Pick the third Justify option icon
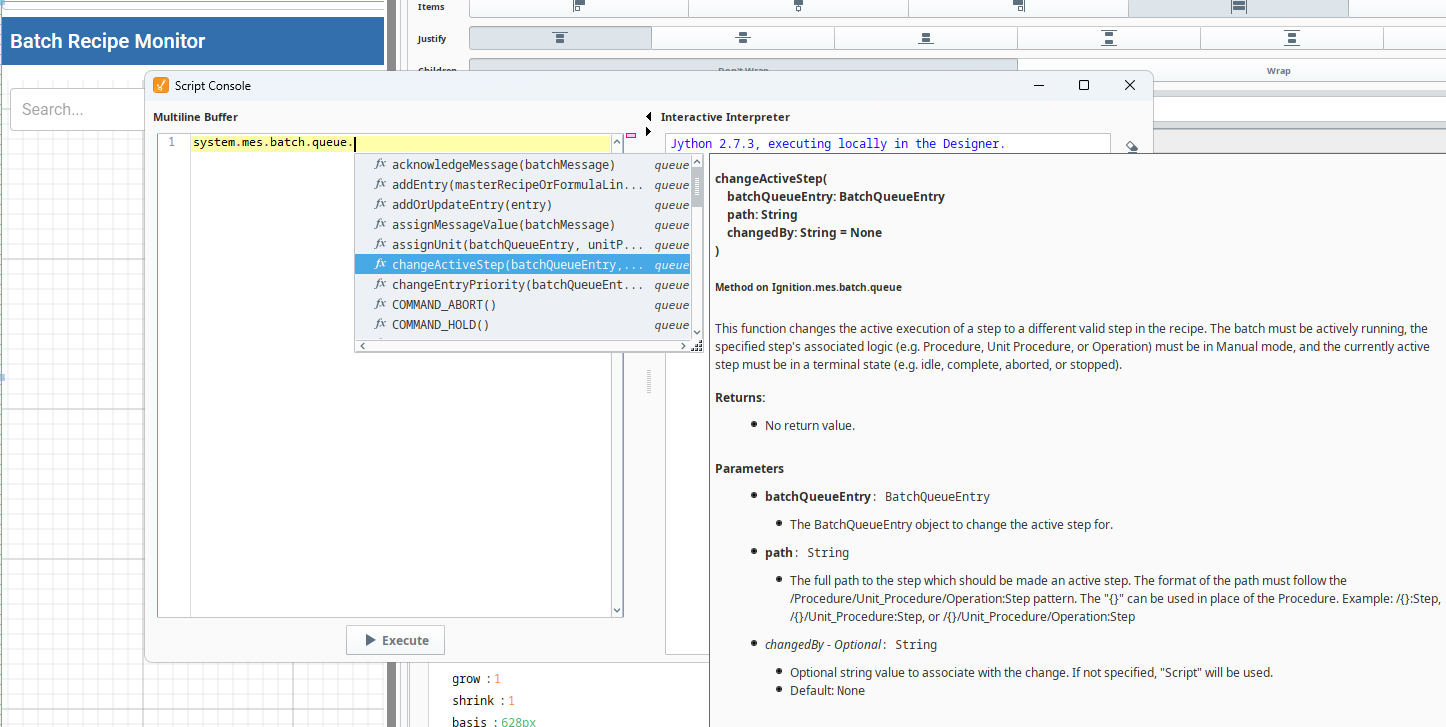The image size is (1446, 727). tap(926, 38)
